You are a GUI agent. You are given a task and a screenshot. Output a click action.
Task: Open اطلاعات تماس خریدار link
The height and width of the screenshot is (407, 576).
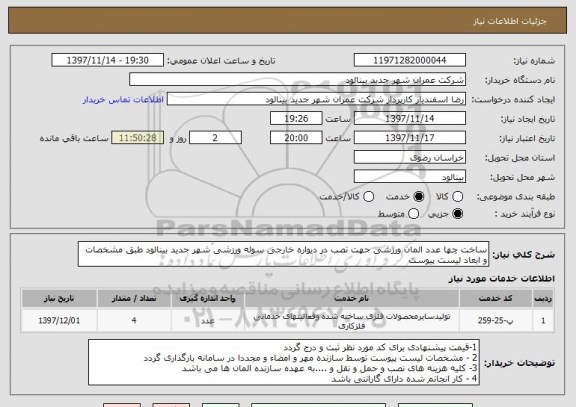[x=123, y=100]
